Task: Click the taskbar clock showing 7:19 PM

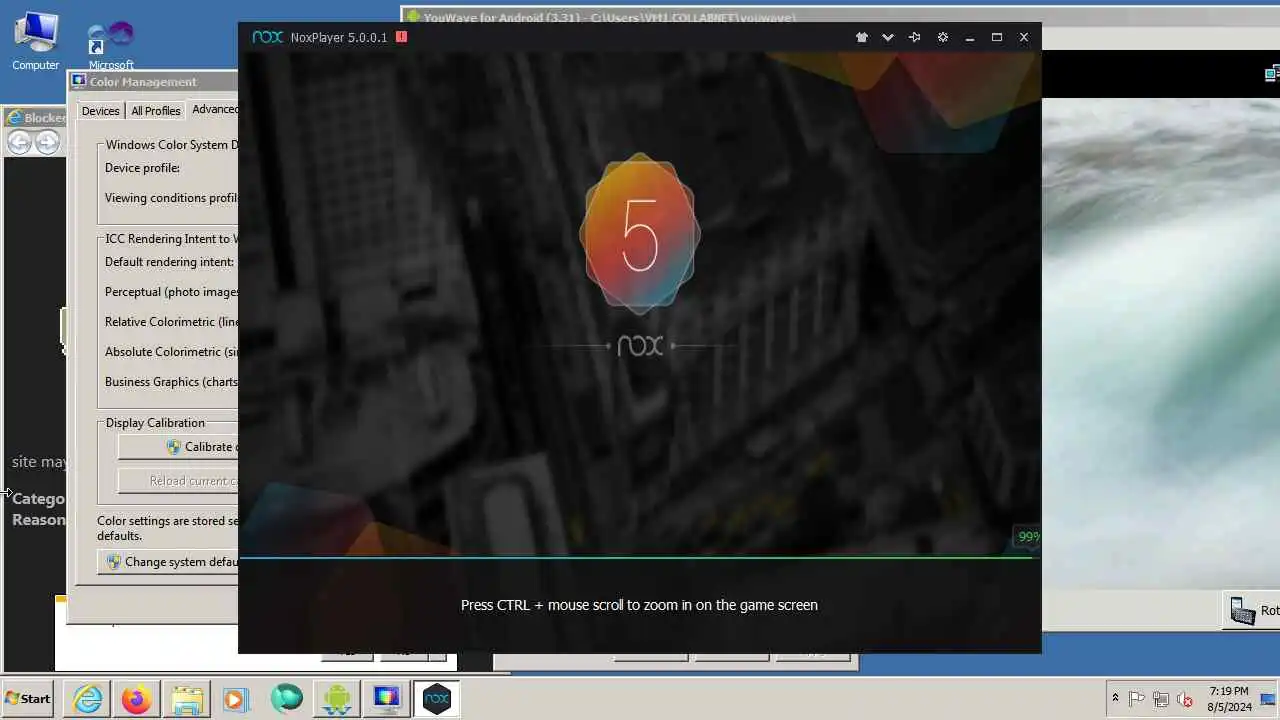Action: tap(1228, 698)
